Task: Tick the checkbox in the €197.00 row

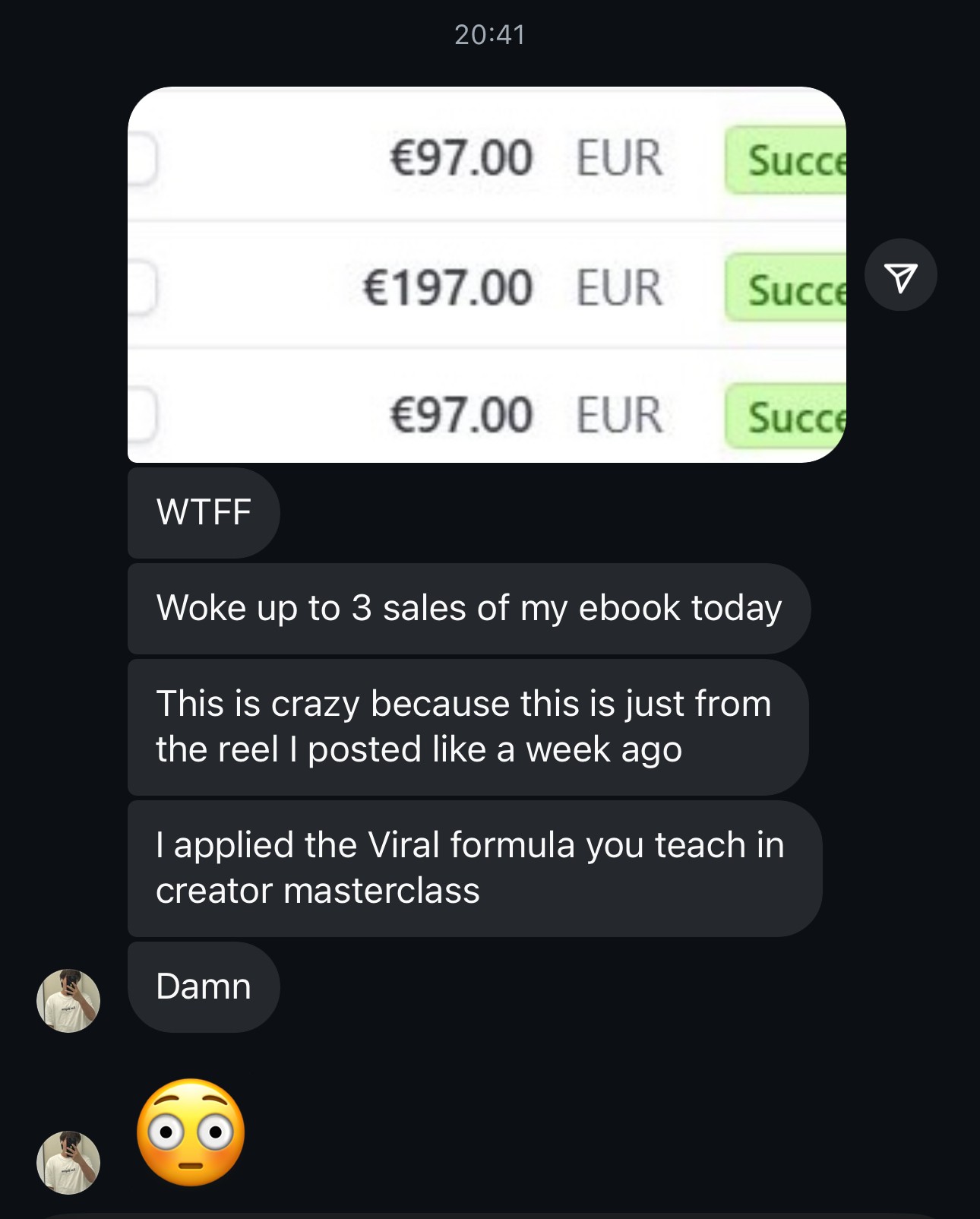Action: click(x=142, y=288)
